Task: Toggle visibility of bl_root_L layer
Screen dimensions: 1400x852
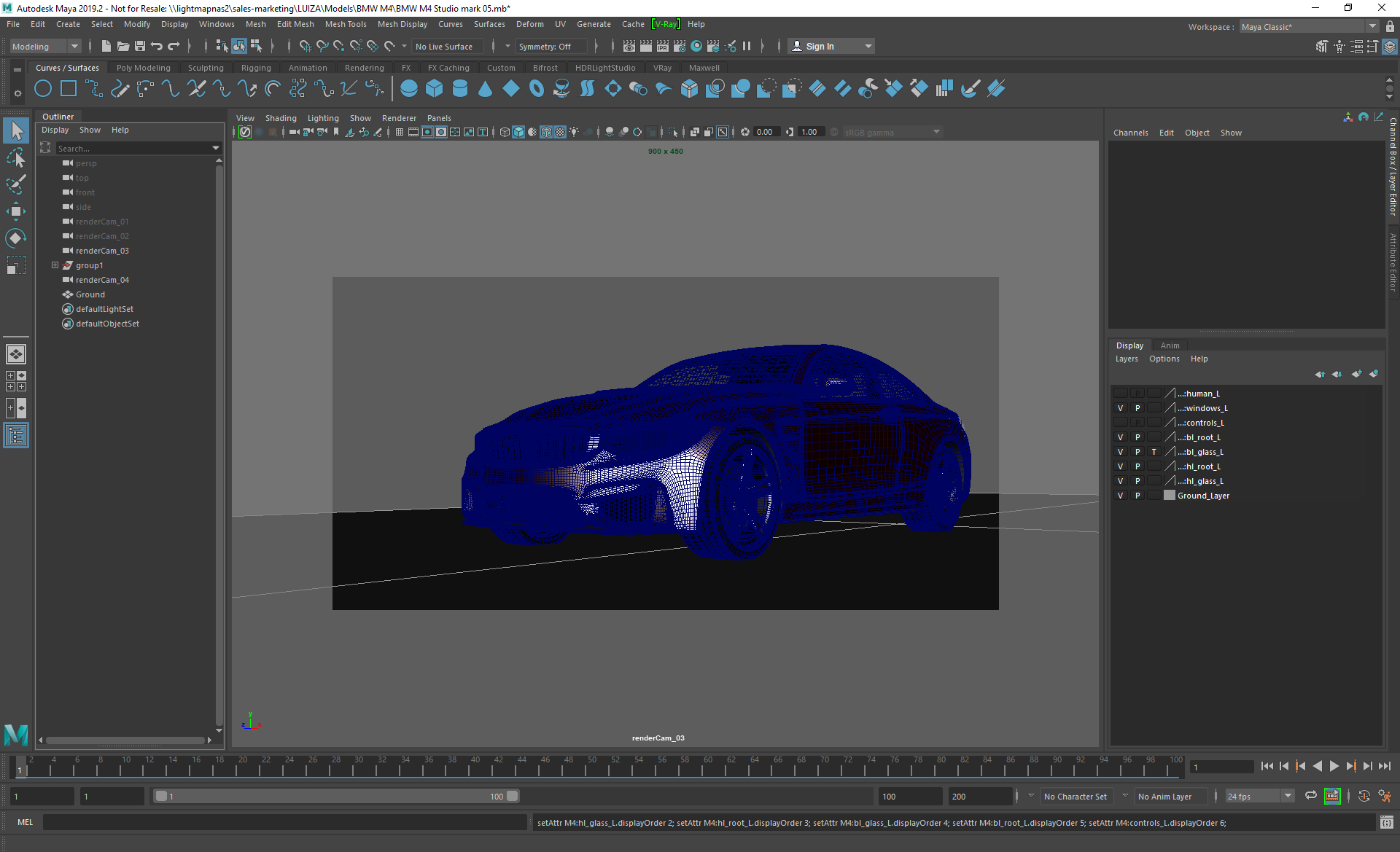Action: click(1120, 437)
